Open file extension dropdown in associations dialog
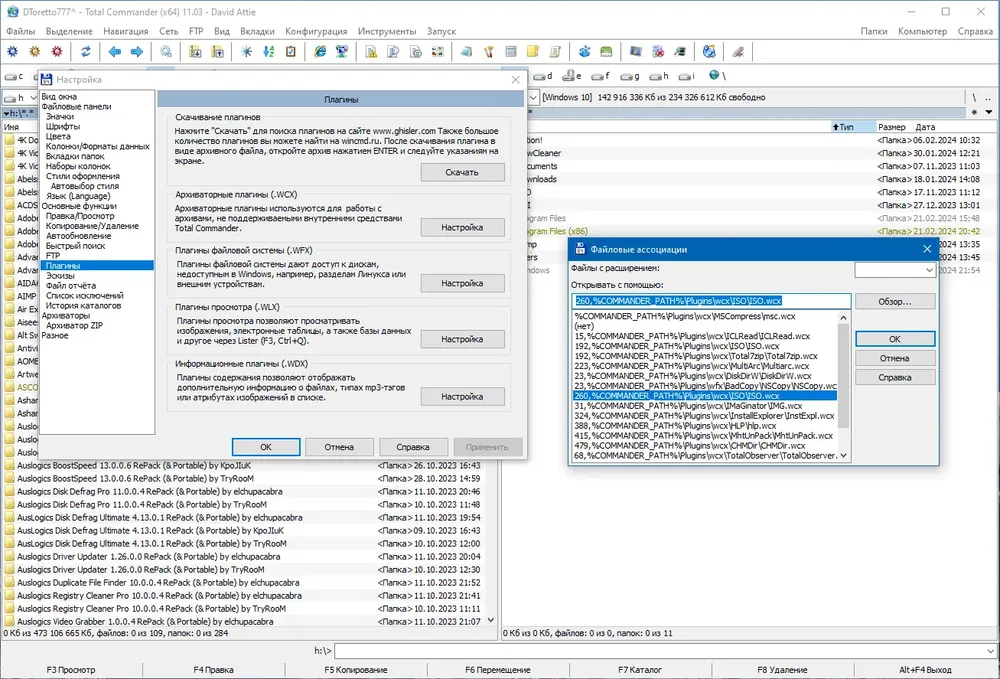Image resolution: width=1000 pixels, height=679 pixels. pos(895,270)
